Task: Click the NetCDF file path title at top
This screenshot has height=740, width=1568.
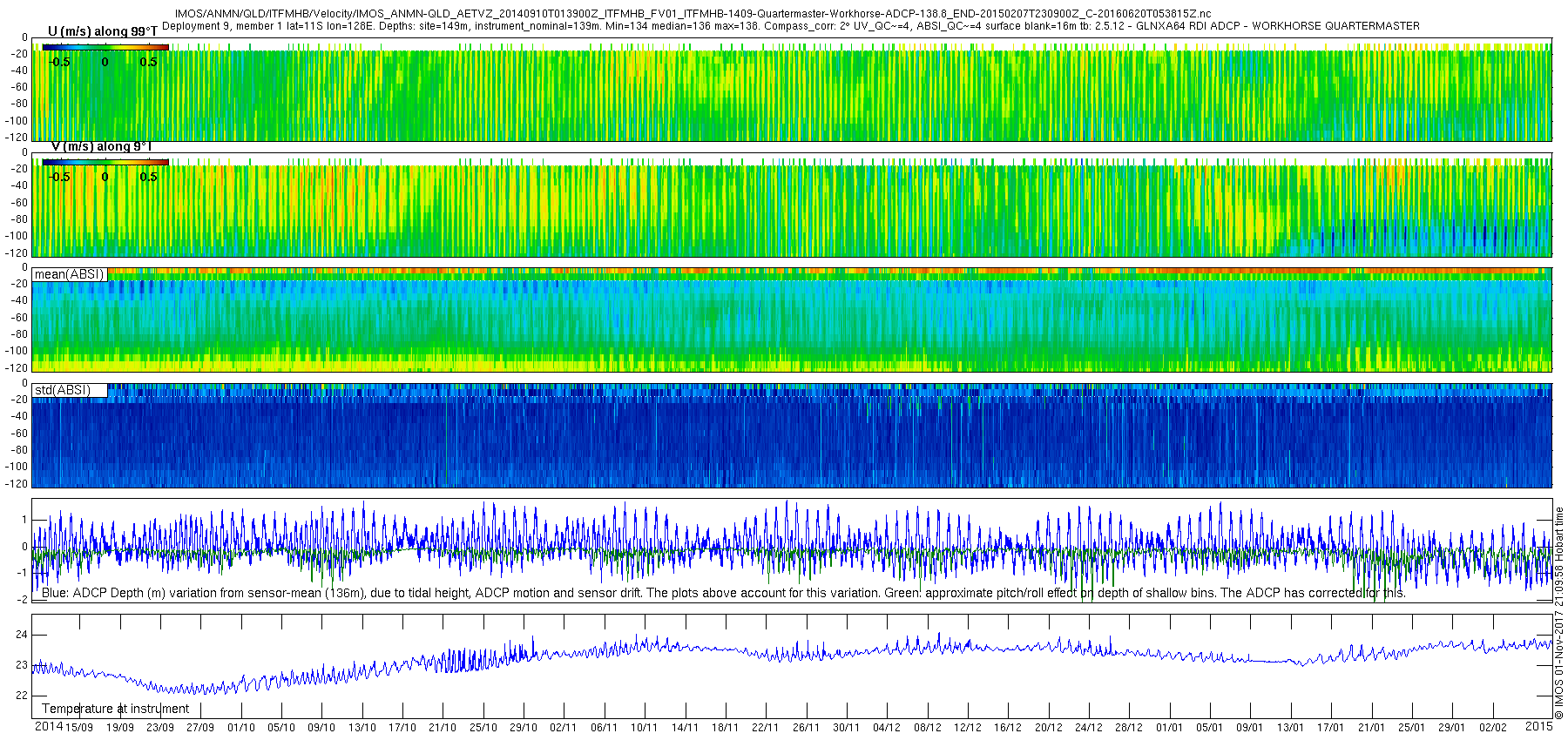Action: coord(693,14)
